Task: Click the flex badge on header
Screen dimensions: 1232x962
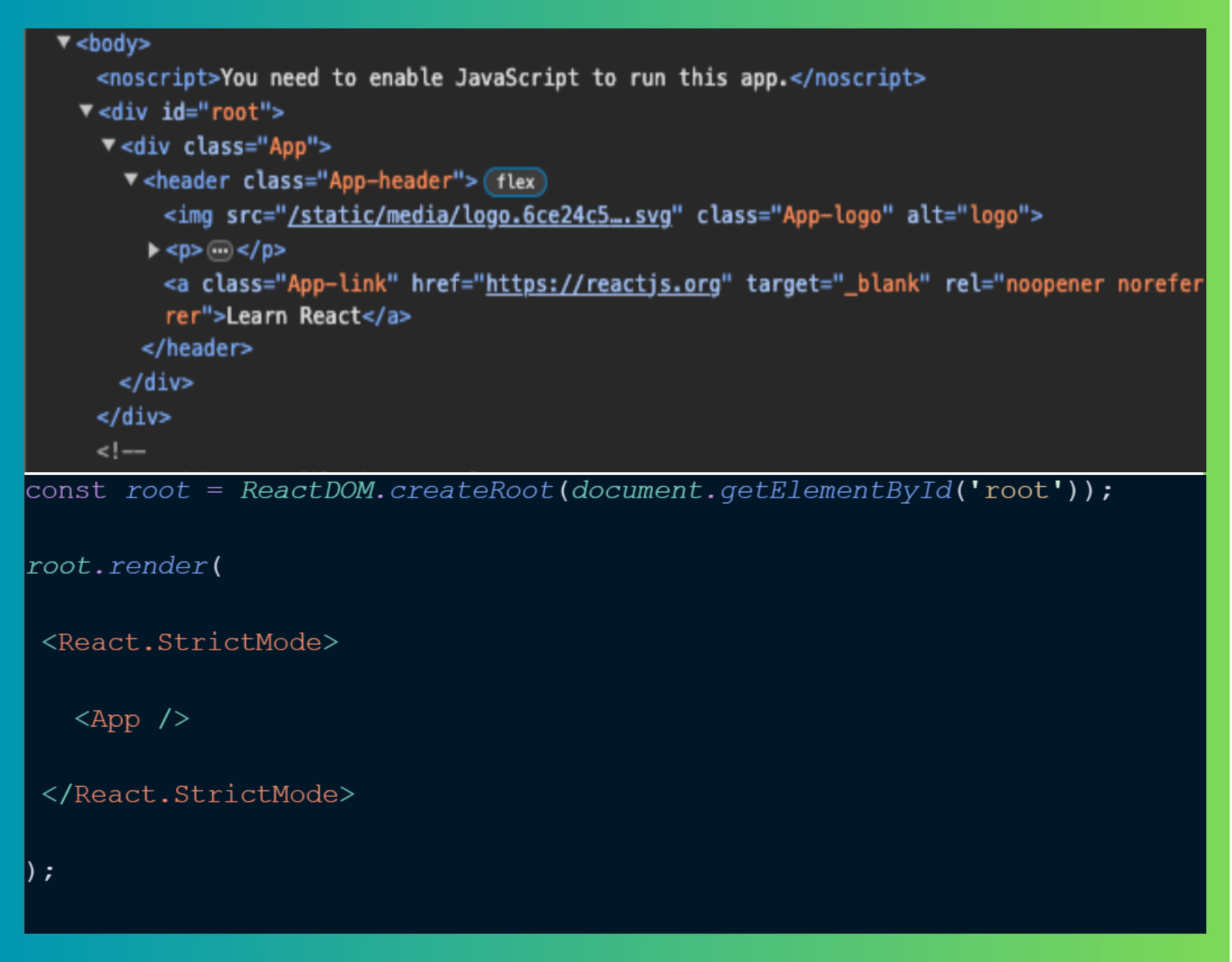Action: point(515,181)
